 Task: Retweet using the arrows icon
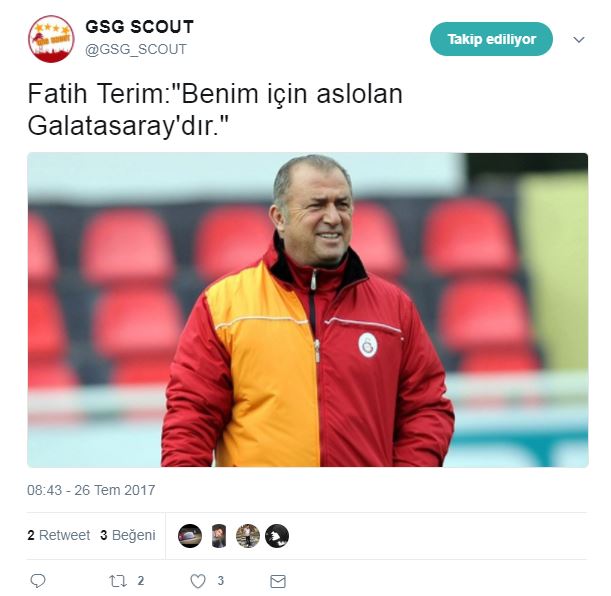point(118,581)
